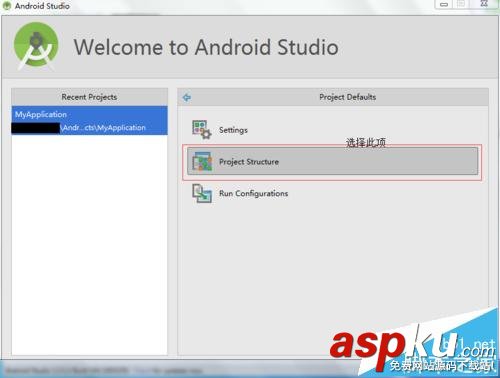Minimize the Android Studio window
This screenshot has height=378, width=500.
[444, 4]
